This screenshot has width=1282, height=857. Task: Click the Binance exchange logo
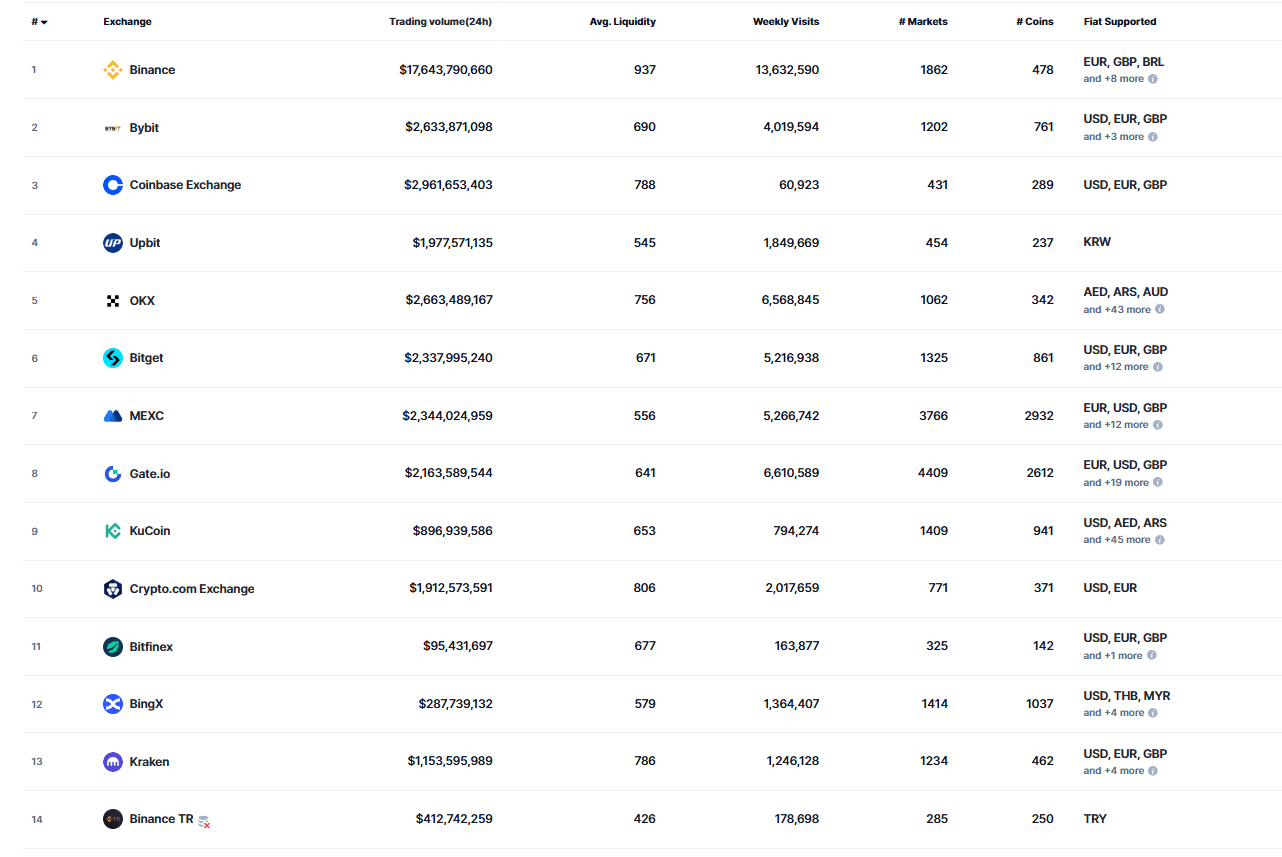[x=112, y=70]
